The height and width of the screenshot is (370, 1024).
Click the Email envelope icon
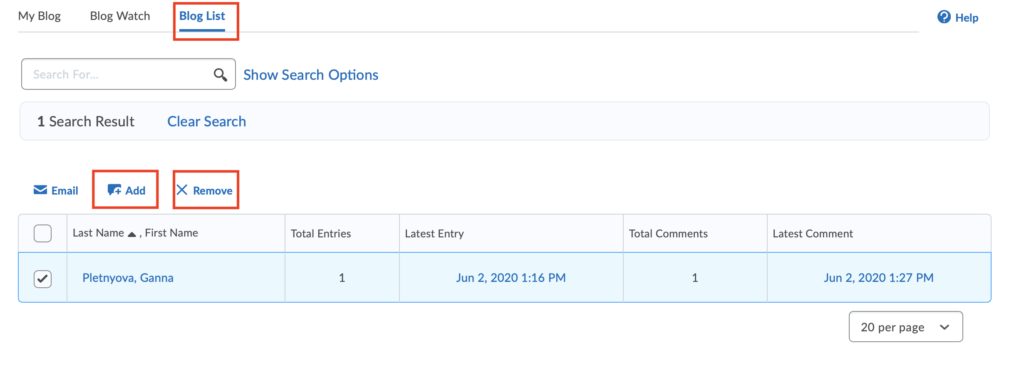point(40,190)
